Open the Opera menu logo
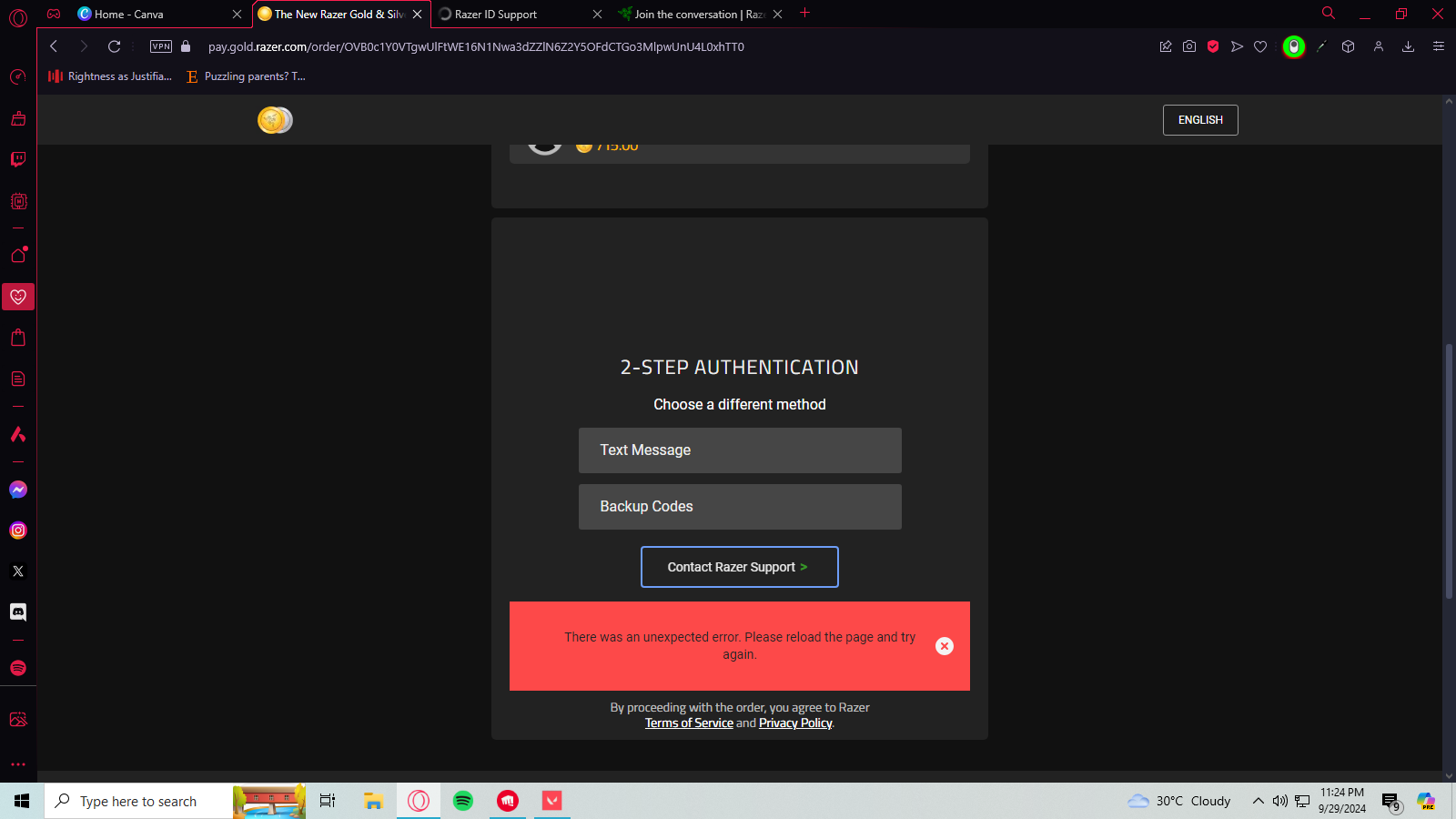1456x819 pixels. tap(18, 16)
